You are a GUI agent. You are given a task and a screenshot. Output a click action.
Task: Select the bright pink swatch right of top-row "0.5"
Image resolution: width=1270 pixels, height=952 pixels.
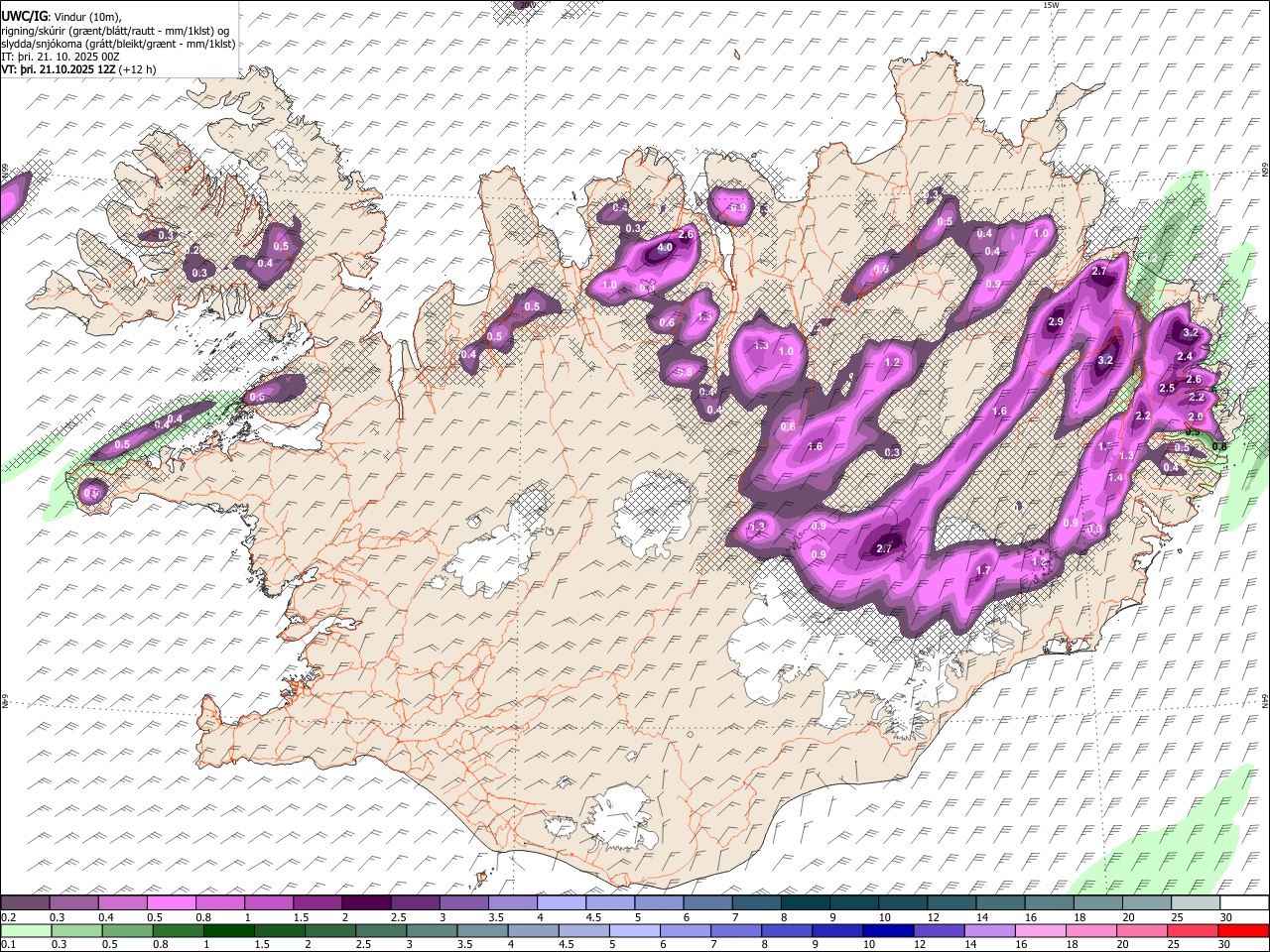(x=171, y=903)
